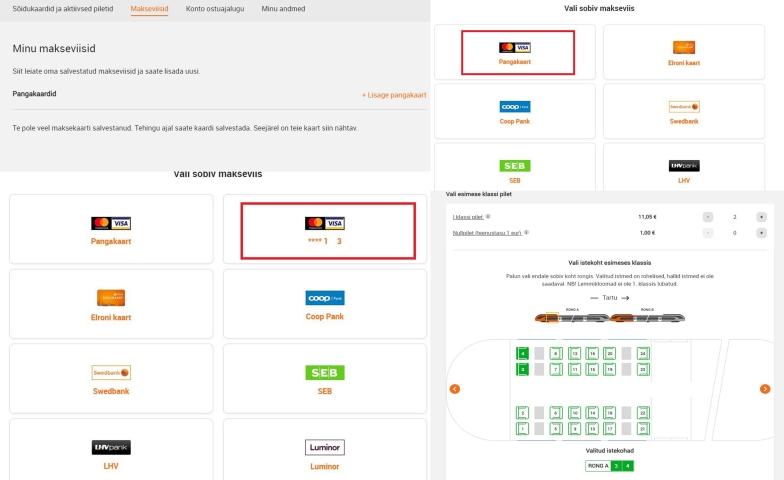
Task: Deselect green seat 3 in the carriage map
Action: (522, 370)
